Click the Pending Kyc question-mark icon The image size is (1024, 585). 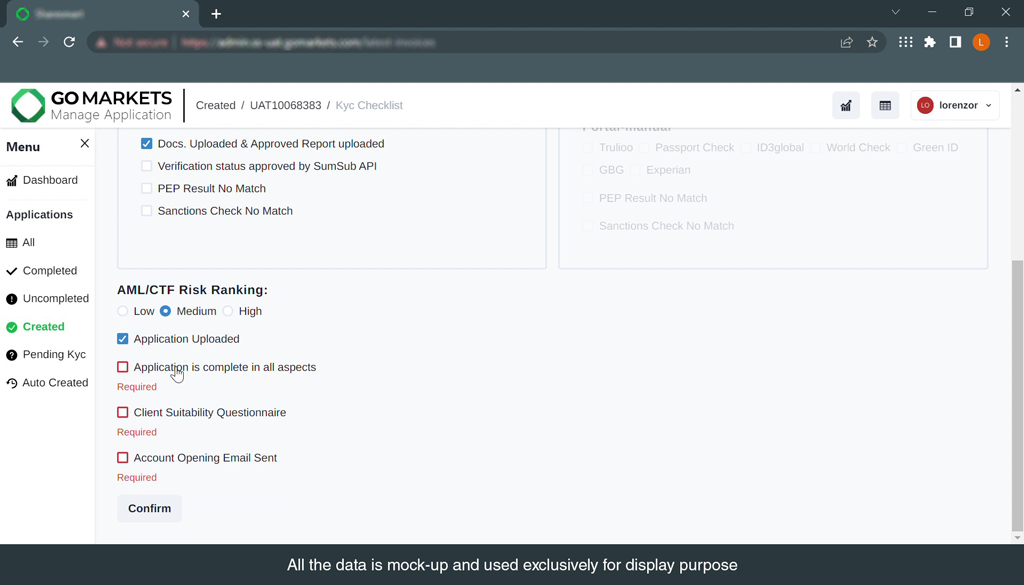[x=12, y=355]
